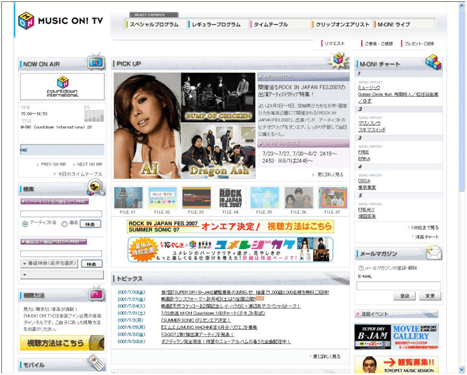This screenshot has width=467, height=375.
Task: Click the pink TV icon beside 視聴方法
Action: 97,294
